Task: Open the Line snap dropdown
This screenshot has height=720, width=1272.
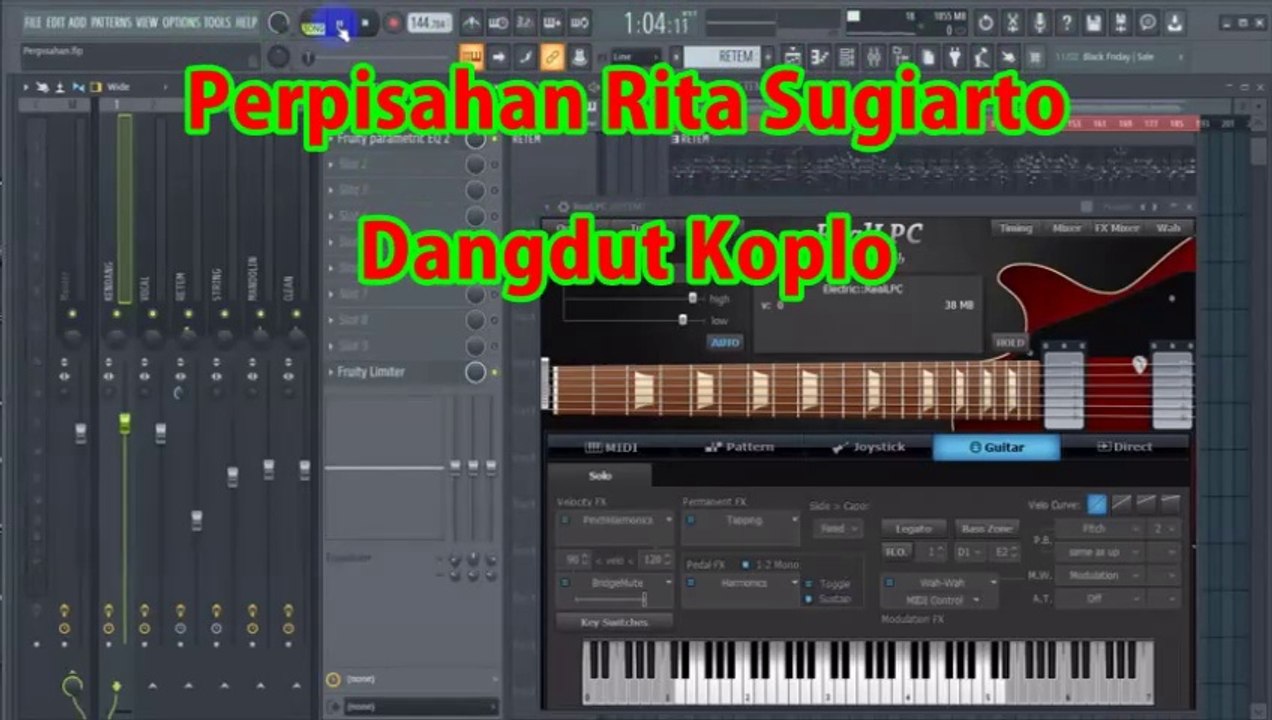Action: tap(634, 57)
